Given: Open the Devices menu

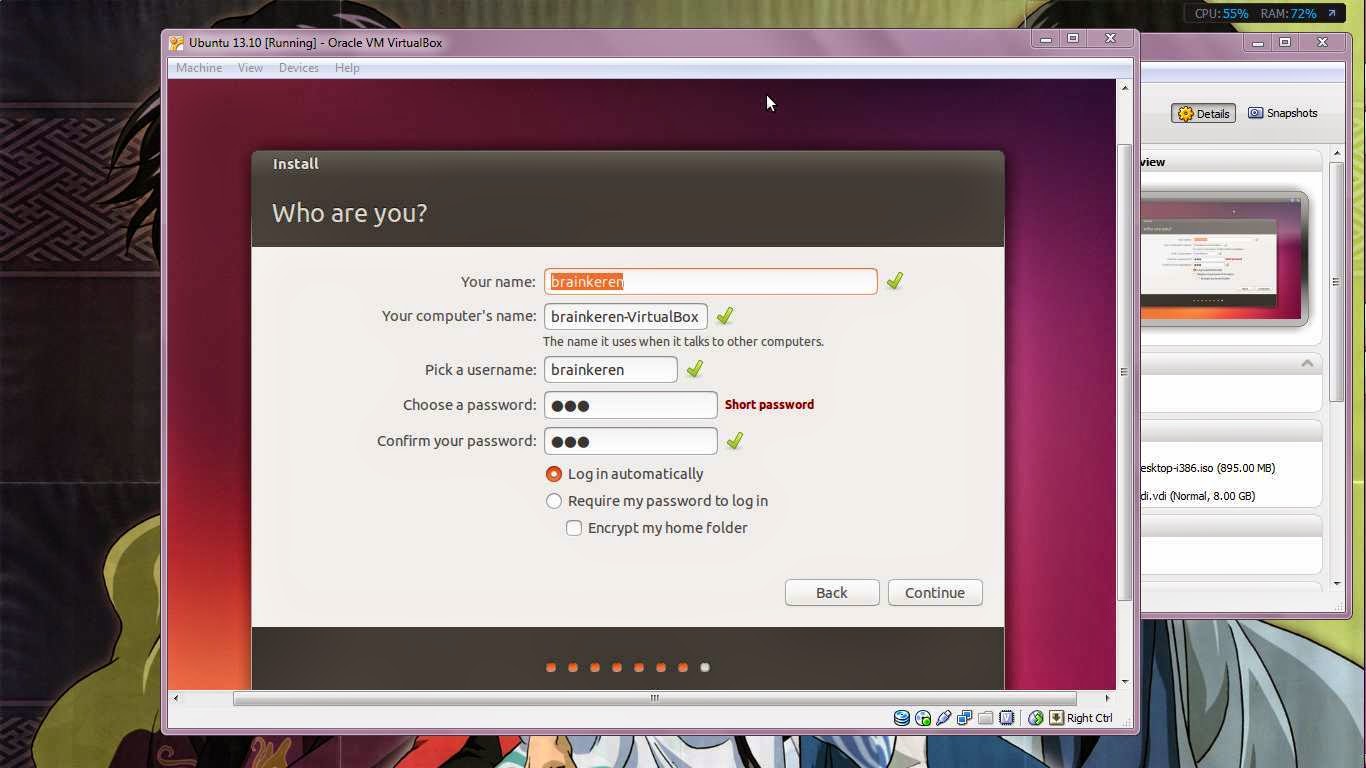Looking at the screenshot, I should 298,68.
